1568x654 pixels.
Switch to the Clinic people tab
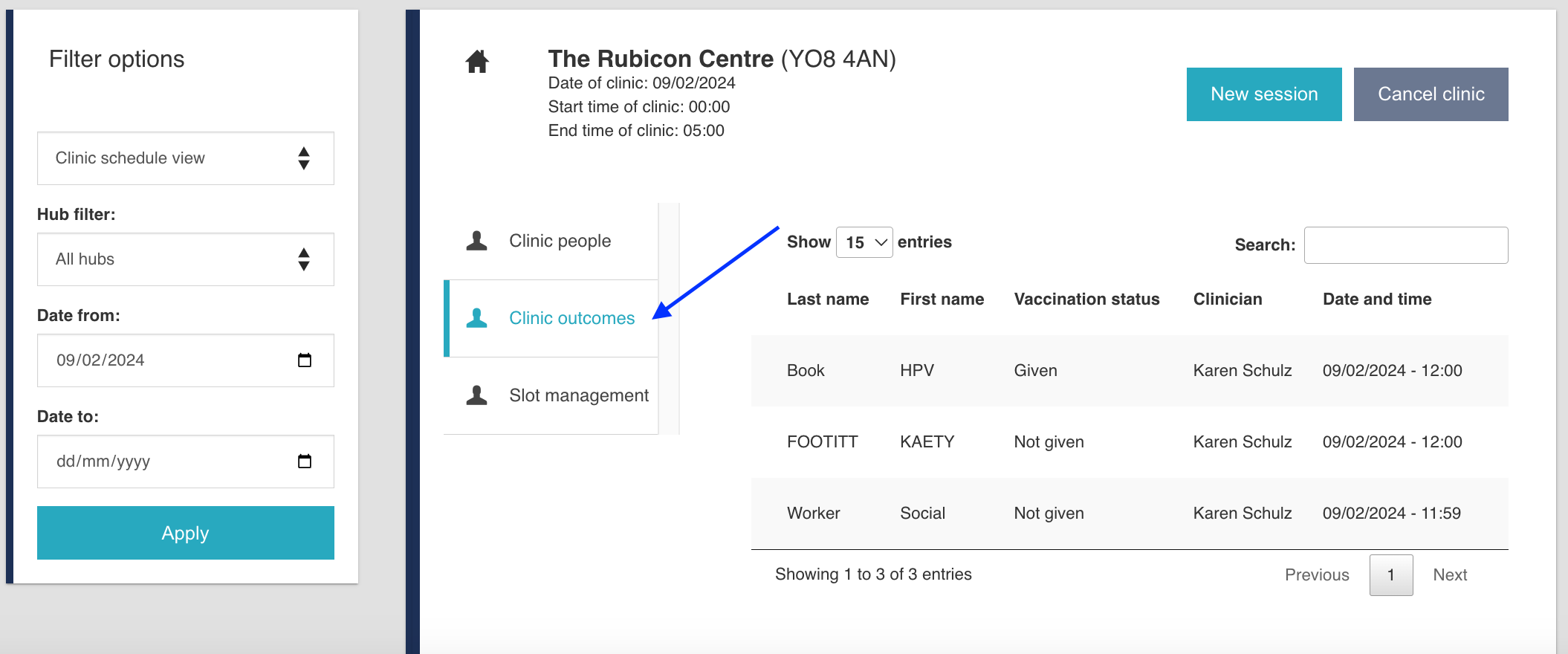(x=560, y=241)
